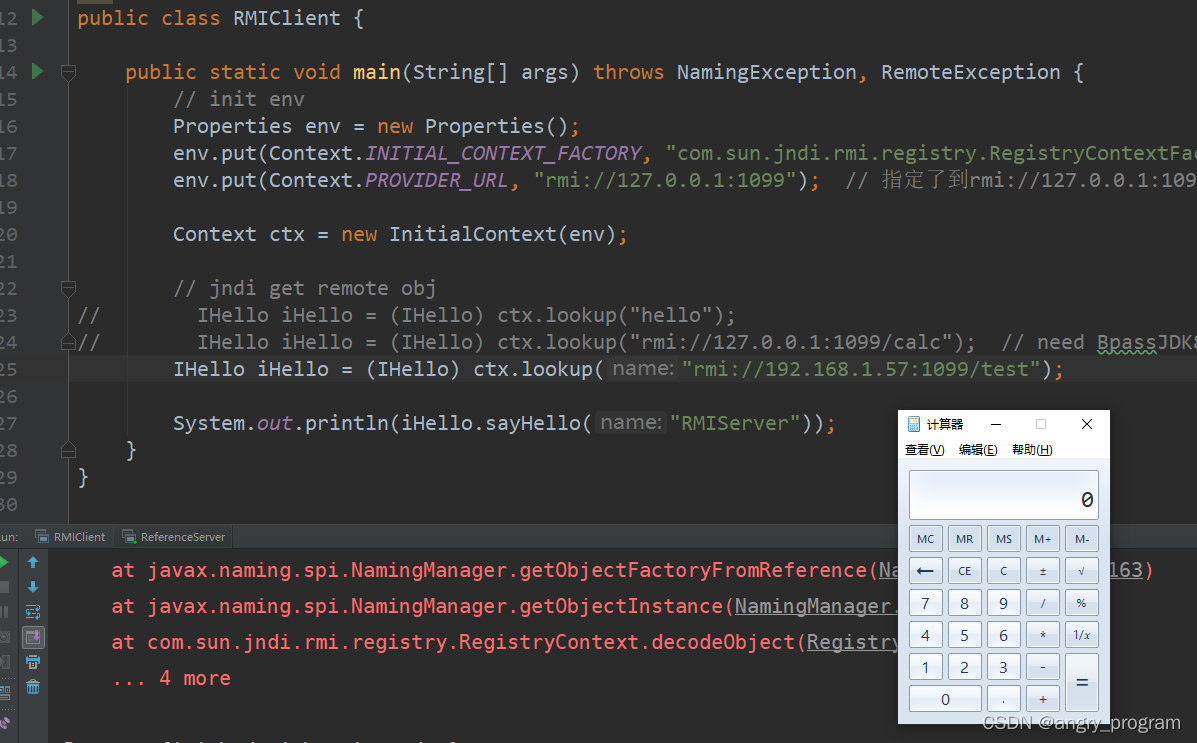
Task: Click digit 4 in Calculator
Action: 925,635
